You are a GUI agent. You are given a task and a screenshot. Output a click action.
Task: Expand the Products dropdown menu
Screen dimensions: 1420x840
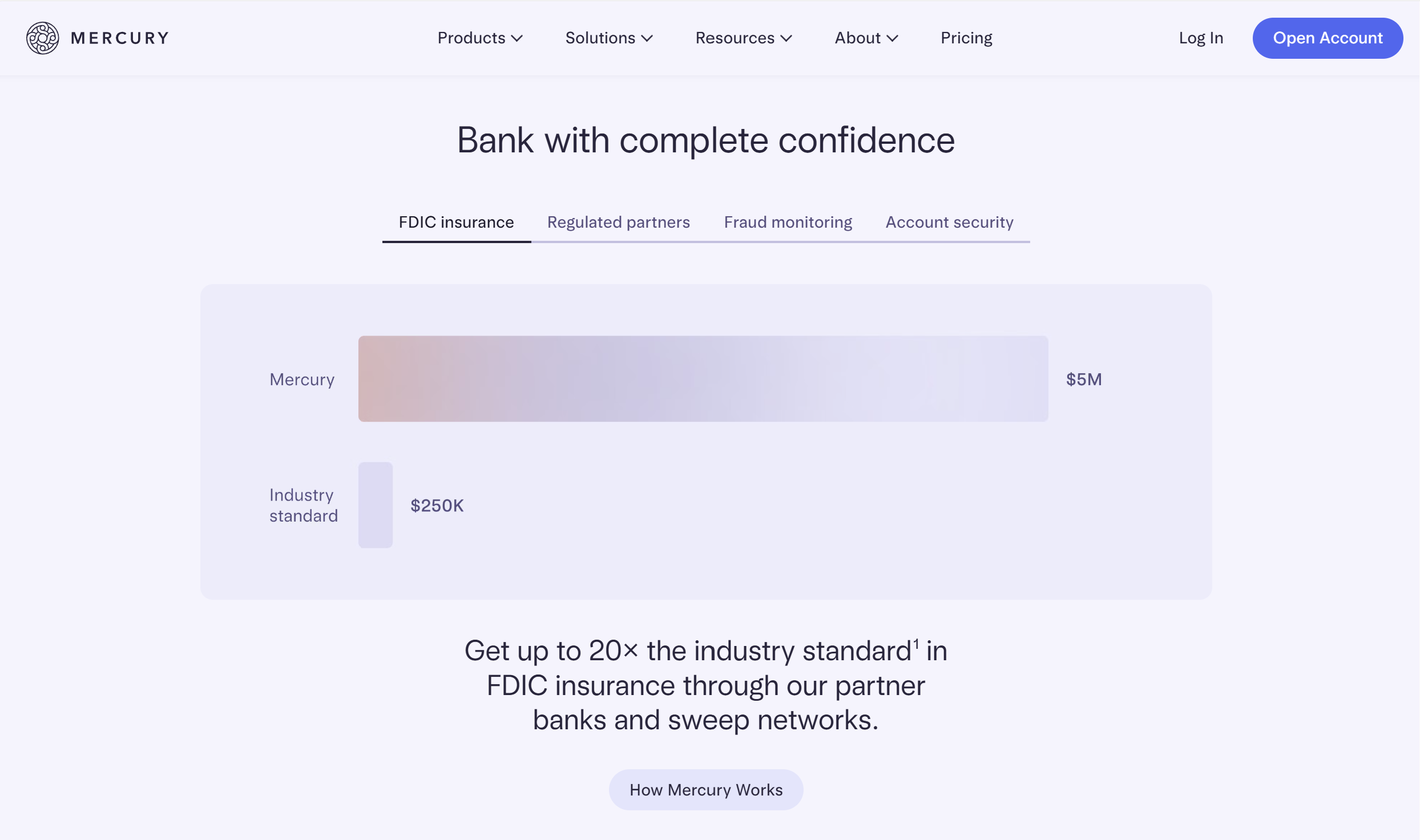(480, 38)
